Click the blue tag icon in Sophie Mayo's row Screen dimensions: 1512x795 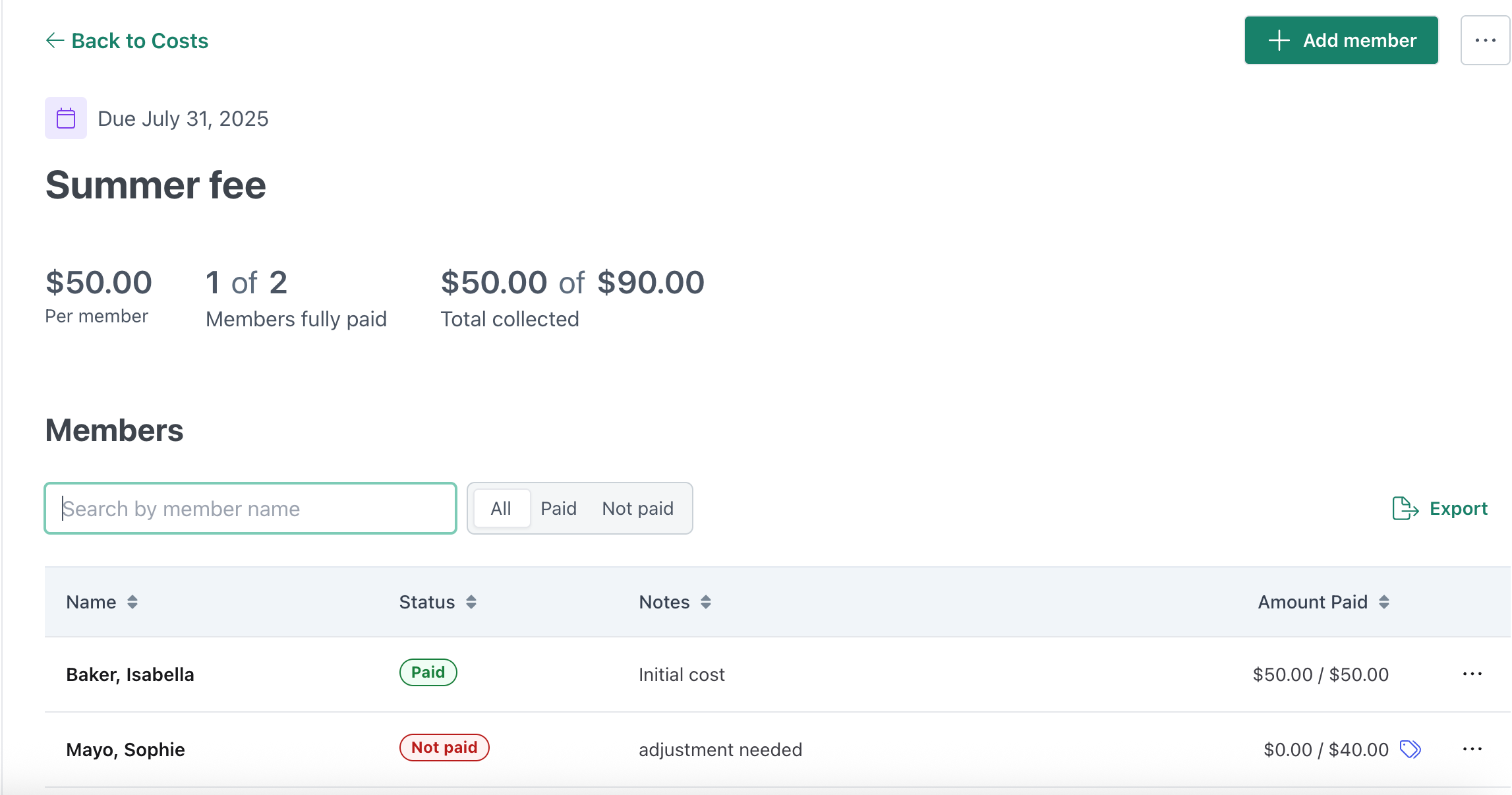1410,750
